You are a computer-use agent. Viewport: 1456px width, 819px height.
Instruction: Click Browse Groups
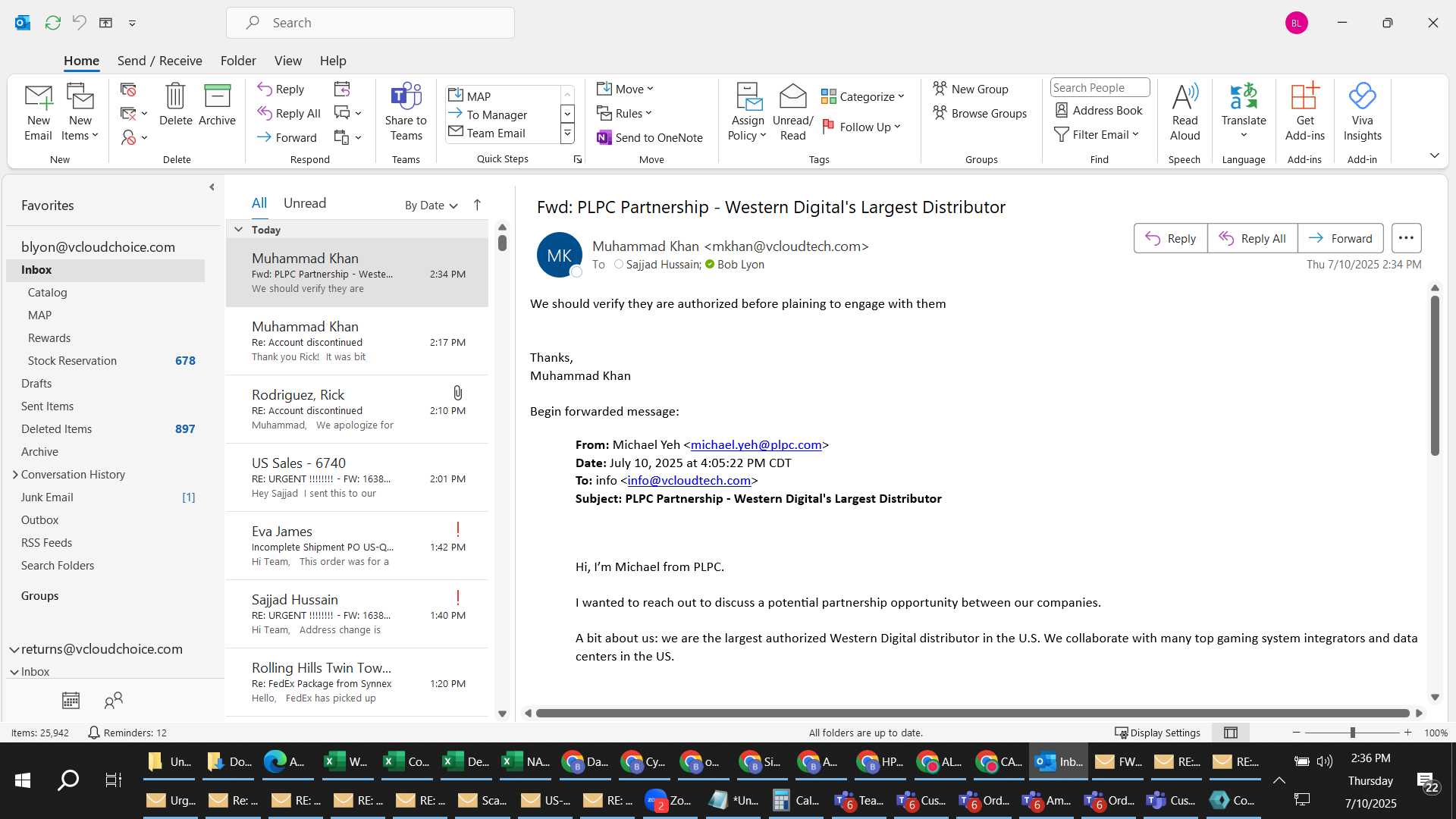[x=980, y=113]
